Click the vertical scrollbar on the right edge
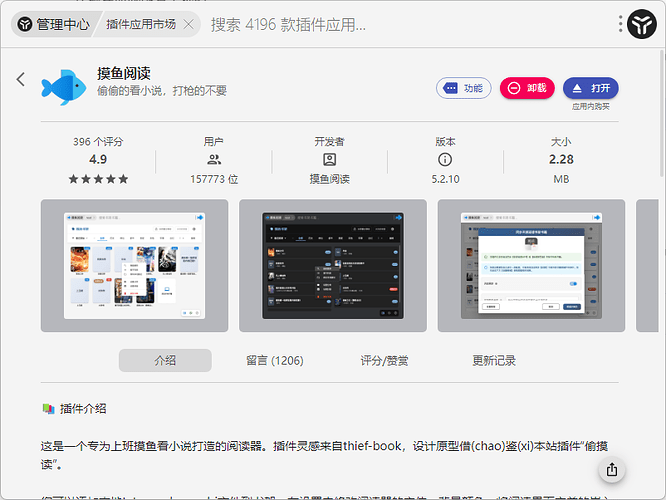The image size is (666, 500). pos(662,113)
